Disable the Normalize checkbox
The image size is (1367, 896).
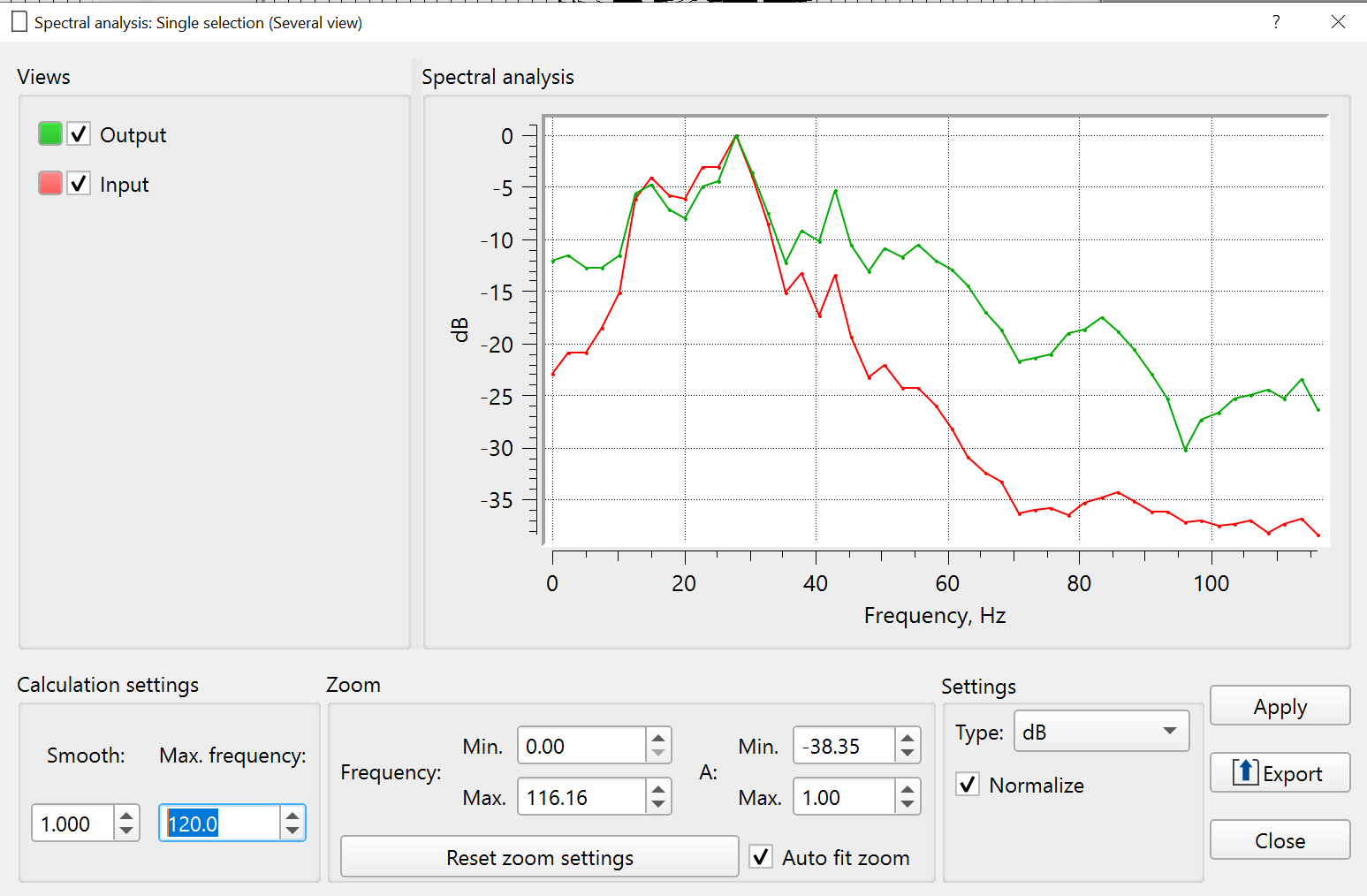[968, 785]
